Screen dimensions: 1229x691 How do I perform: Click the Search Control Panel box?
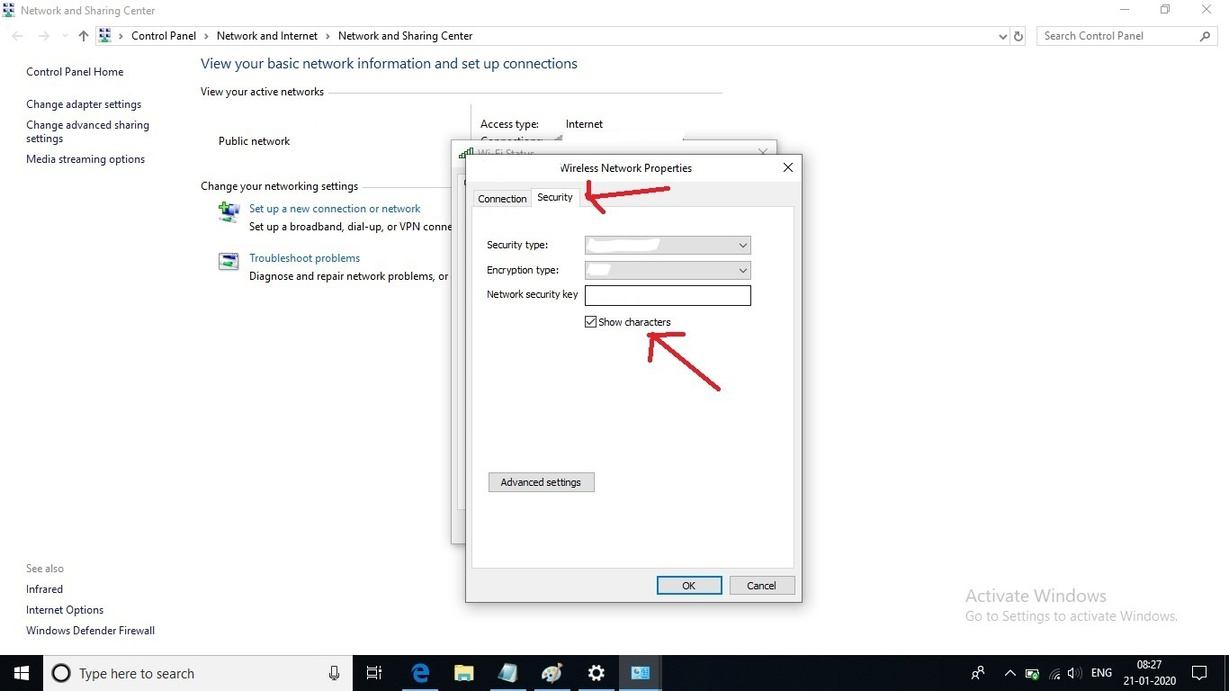(x=1118, y=36)
